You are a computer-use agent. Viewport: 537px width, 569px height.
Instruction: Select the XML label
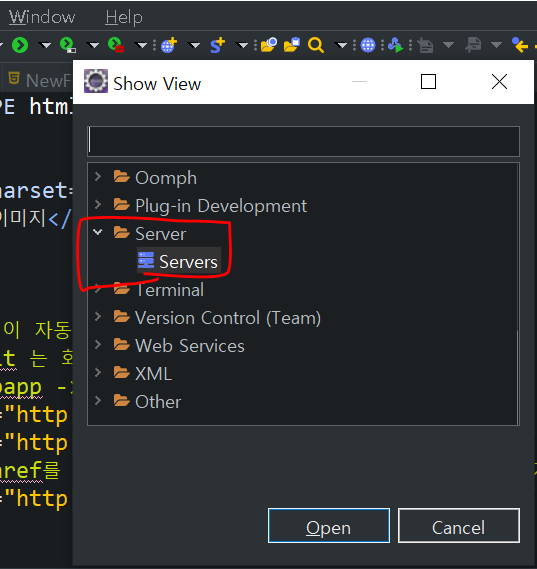point(153,374)
